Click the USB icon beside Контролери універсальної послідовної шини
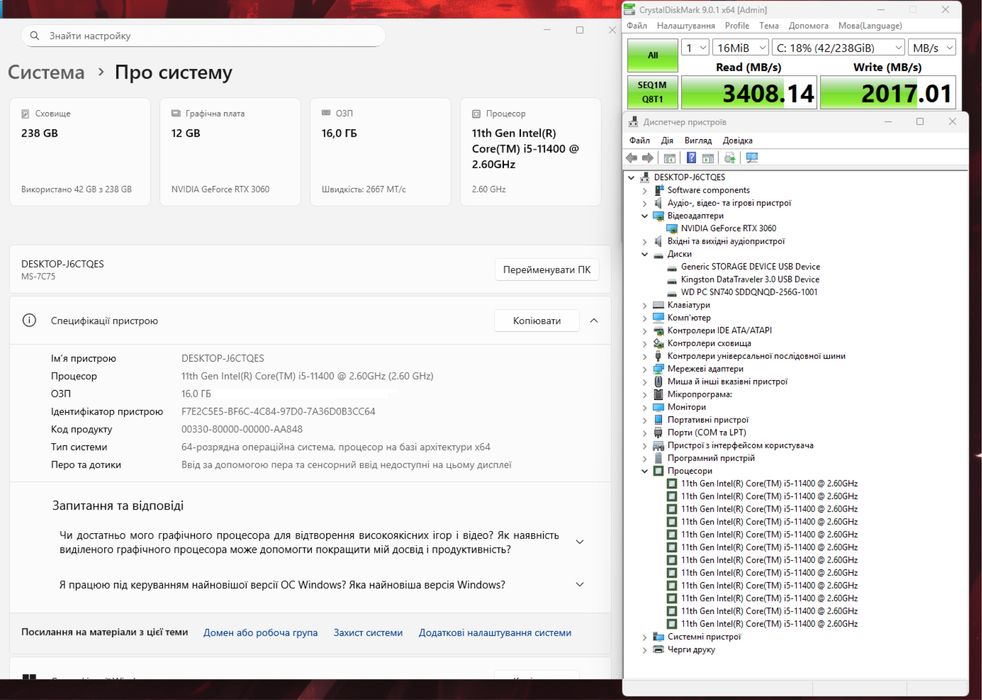 tap(658, 356)
